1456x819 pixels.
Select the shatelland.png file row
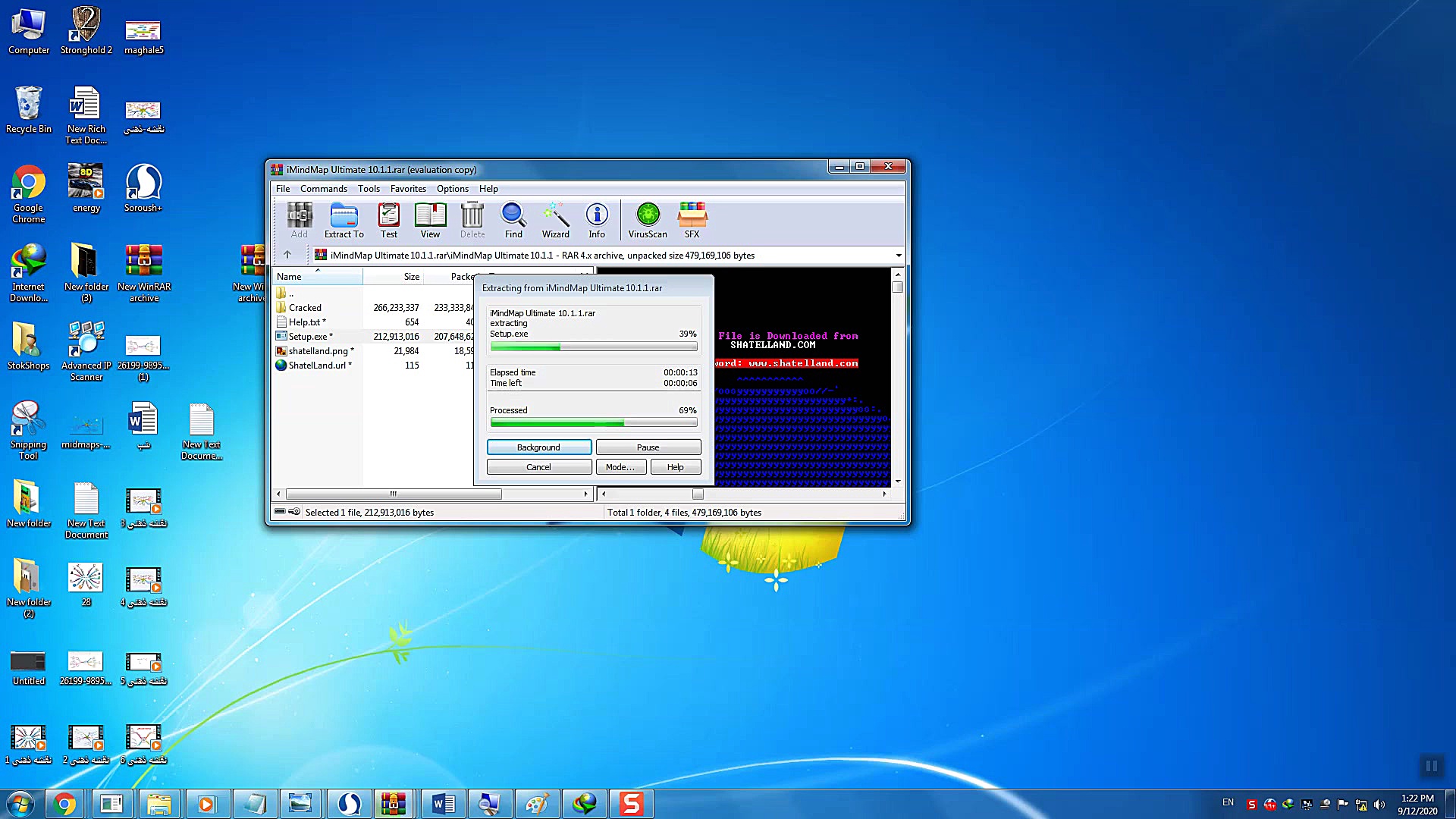point(373,351)
